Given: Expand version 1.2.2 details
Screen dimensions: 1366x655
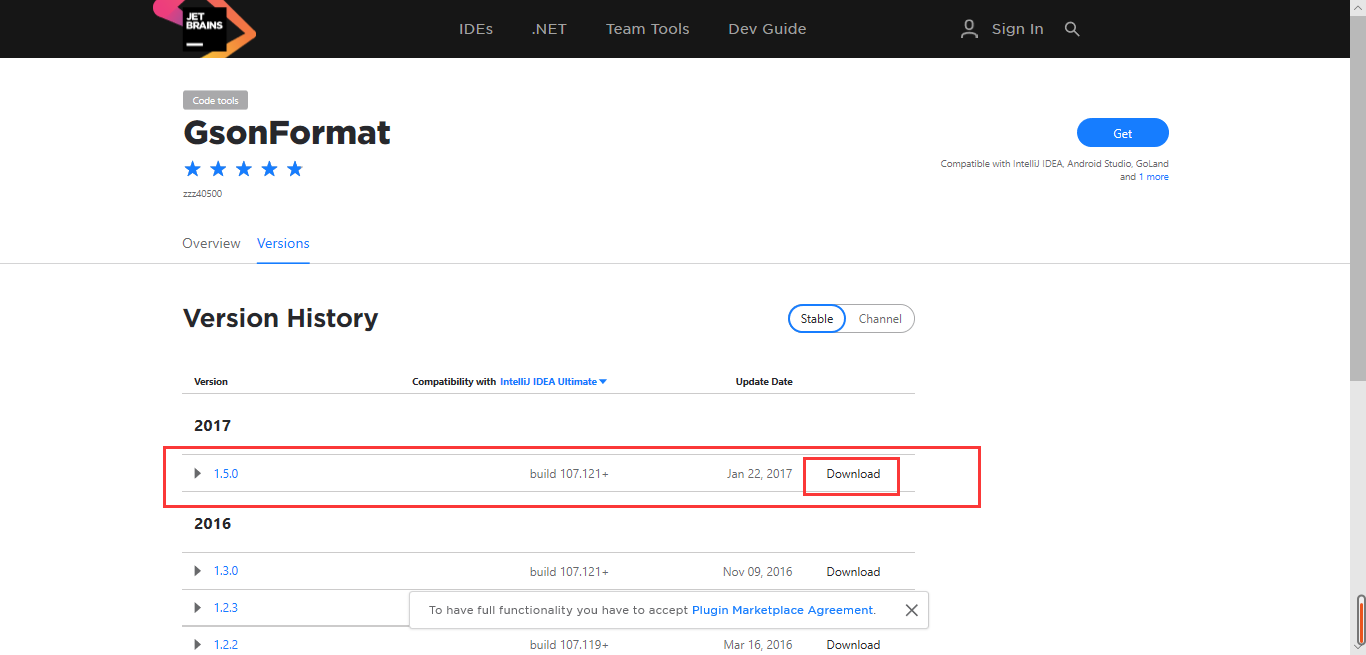Looking at the screenshot, I should tap(198, 644).
